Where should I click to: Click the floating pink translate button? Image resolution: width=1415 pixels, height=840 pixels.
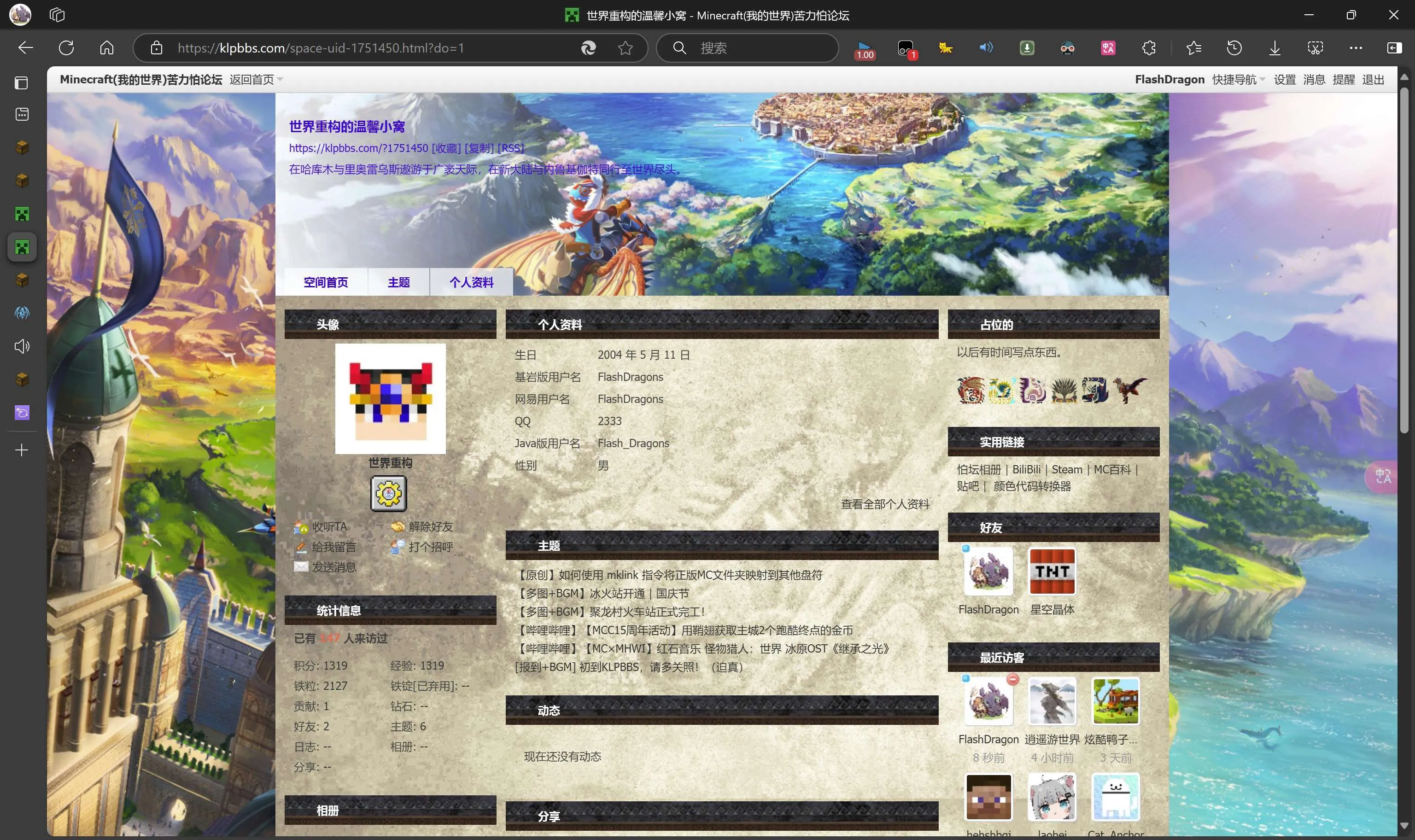pyautogui.click(x=1382, y=477)
